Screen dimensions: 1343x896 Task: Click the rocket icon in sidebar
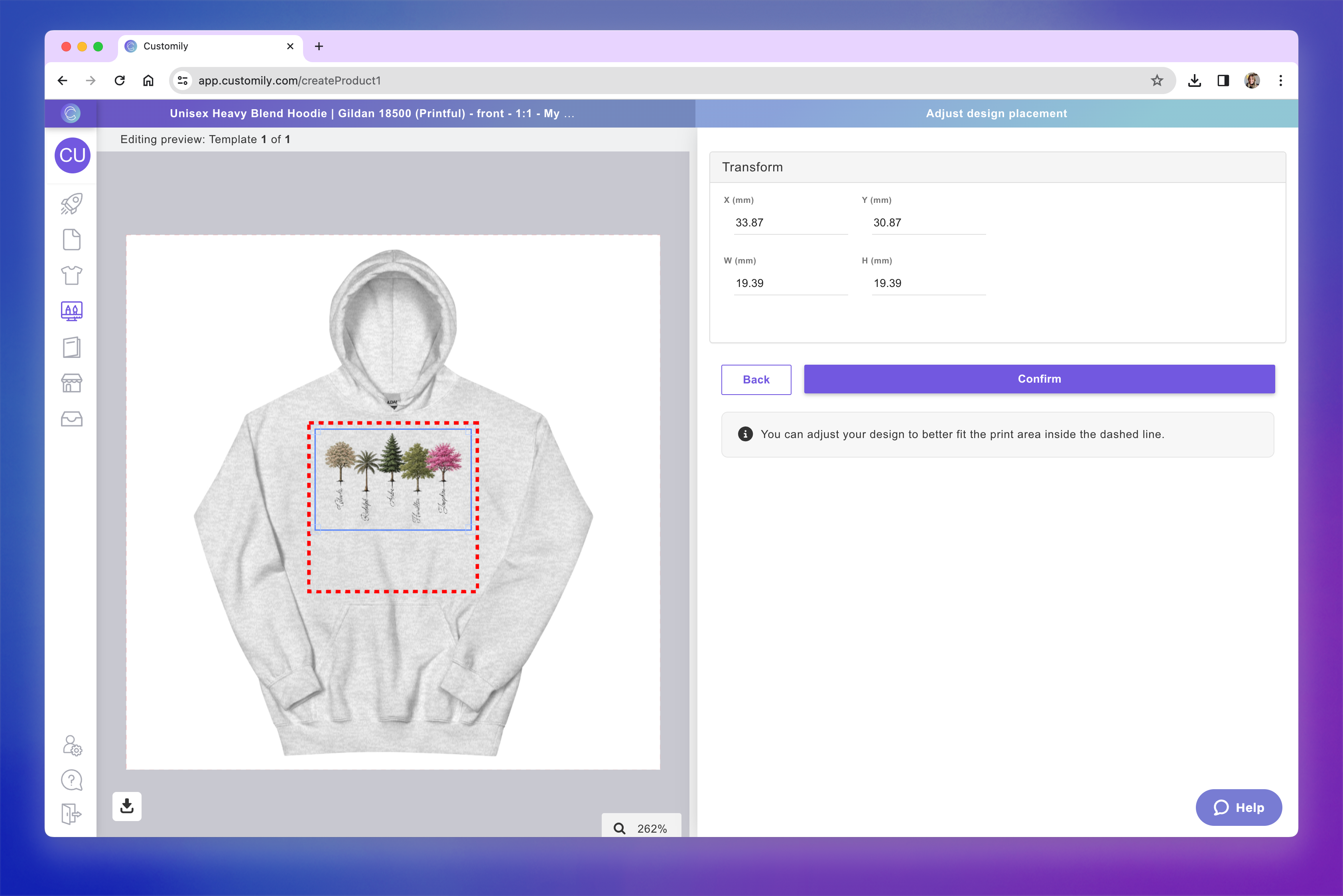[x=71, y=204]
